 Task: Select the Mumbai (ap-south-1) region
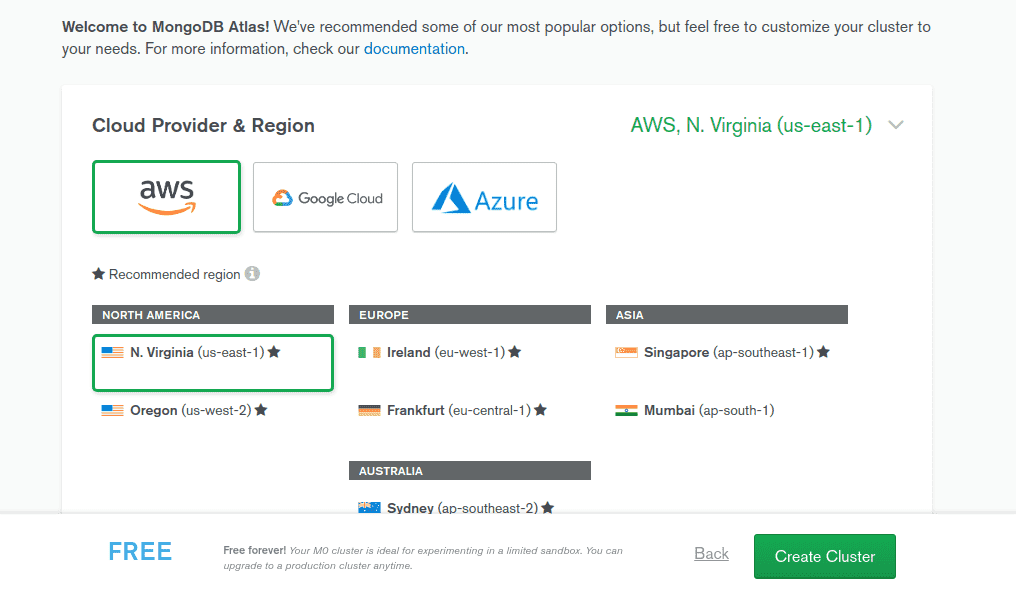point(726,410)
